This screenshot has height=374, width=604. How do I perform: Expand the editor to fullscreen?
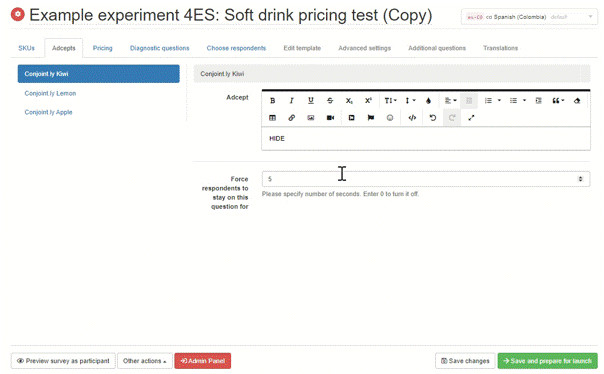[471, 118]
